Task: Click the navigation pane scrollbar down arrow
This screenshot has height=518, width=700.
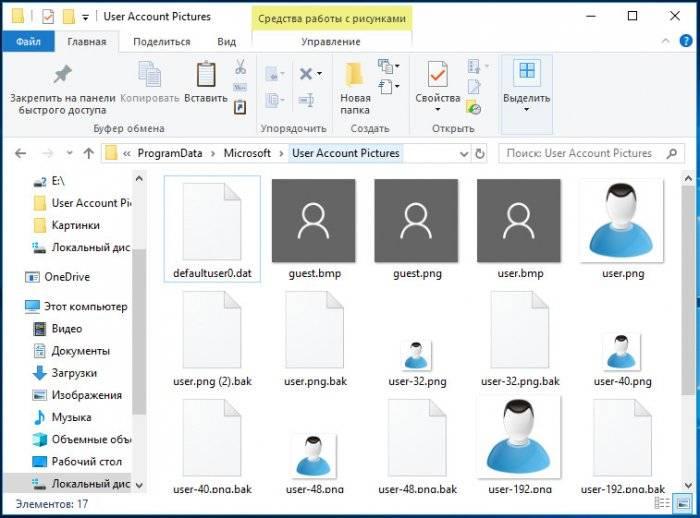Action: tap(139, 485)
